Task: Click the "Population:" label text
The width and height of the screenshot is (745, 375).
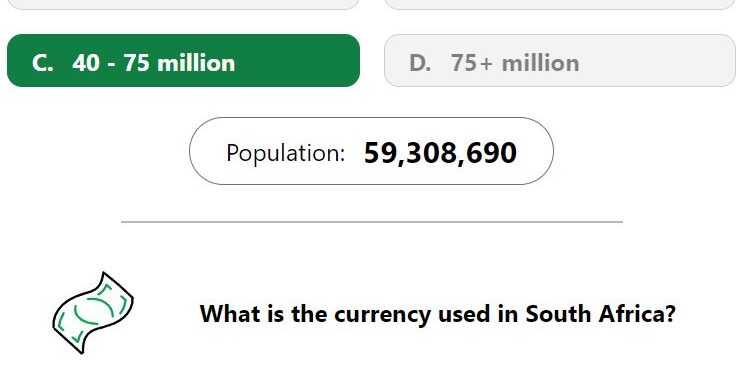Action: pyautogui.click(x=286, y=154)
